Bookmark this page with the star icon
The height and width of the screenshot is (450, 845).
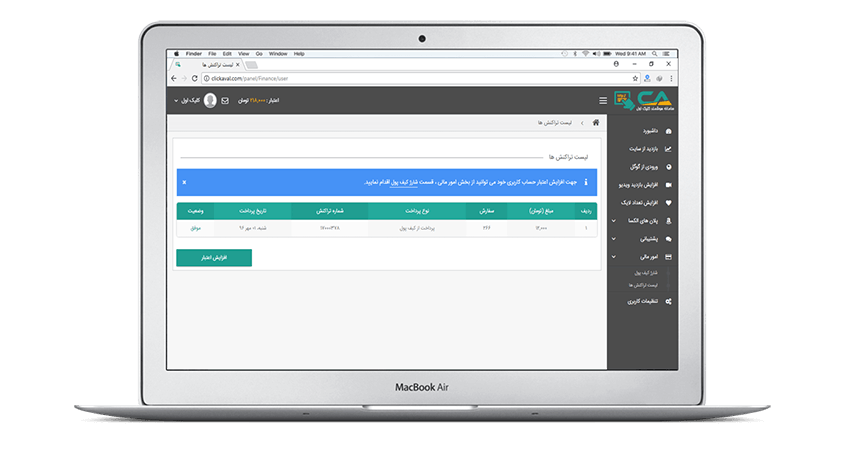(635, 79)
